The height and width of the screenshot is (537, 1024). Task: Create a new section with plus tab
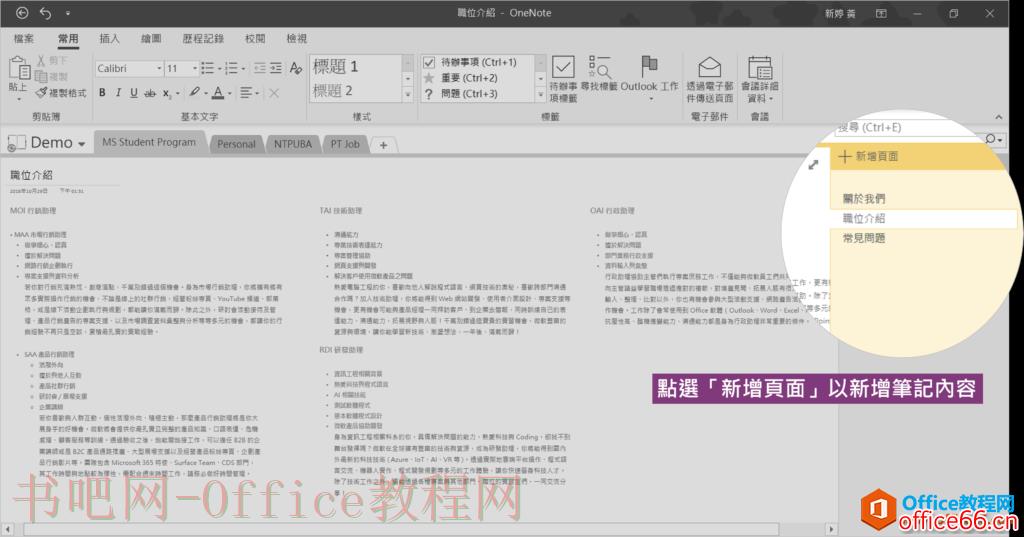point(383,144)
